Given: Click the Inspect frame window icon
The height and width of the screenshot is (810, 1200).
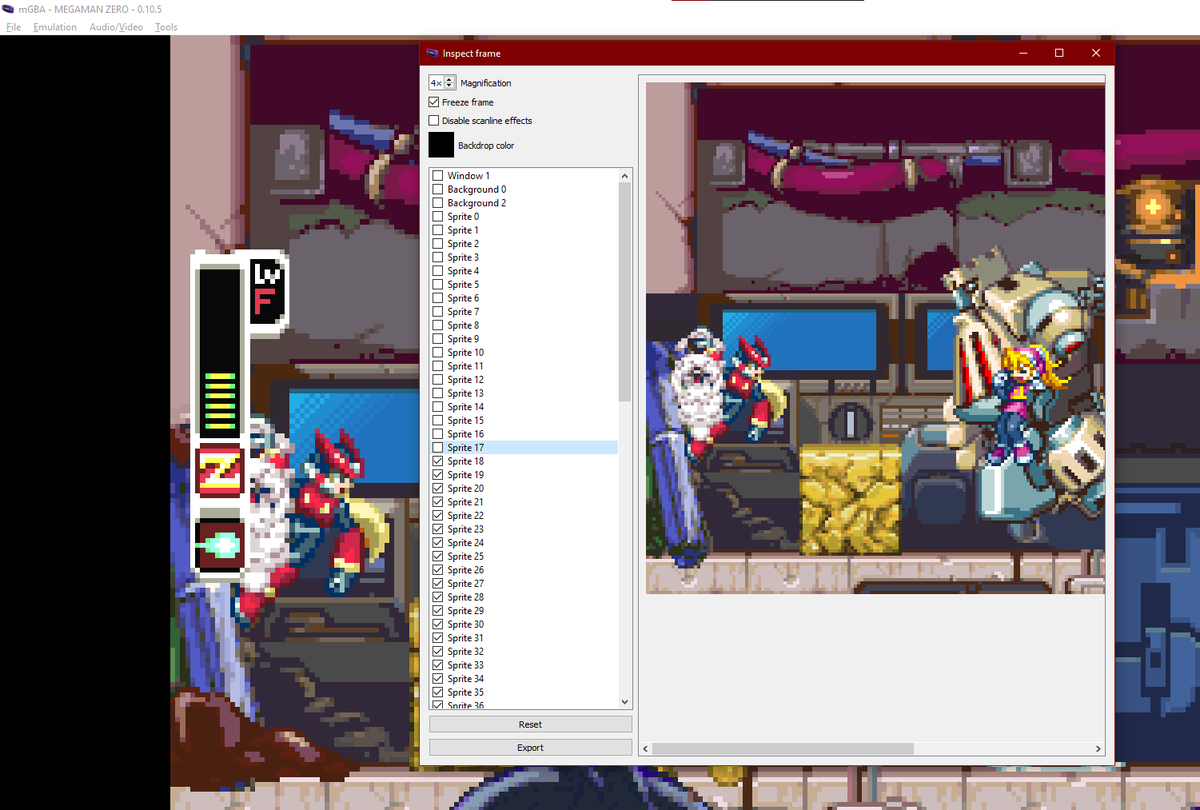Looking at the screenshot, I should (432, 53).
